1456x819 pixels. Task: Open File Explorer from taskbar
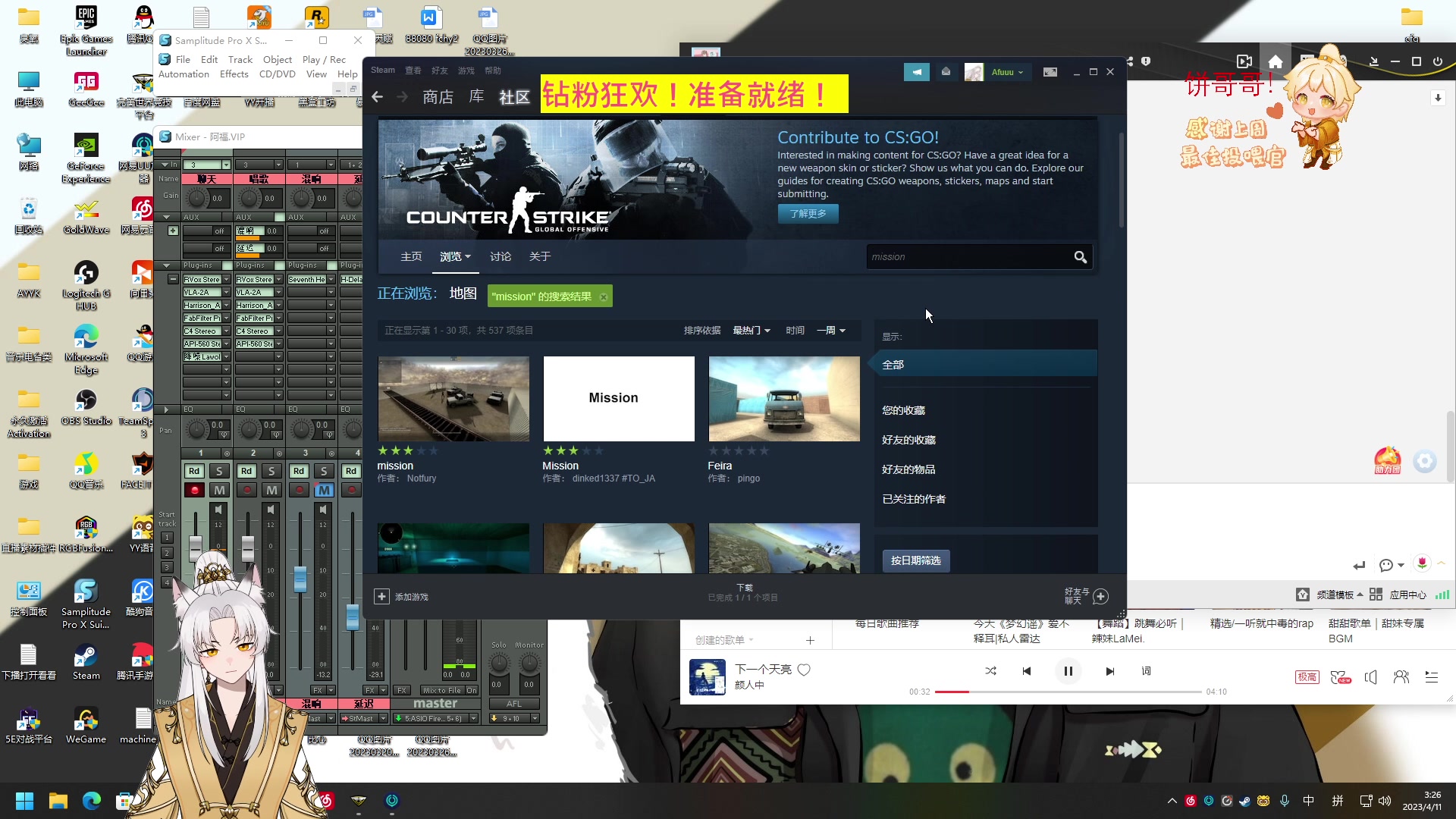58,801
